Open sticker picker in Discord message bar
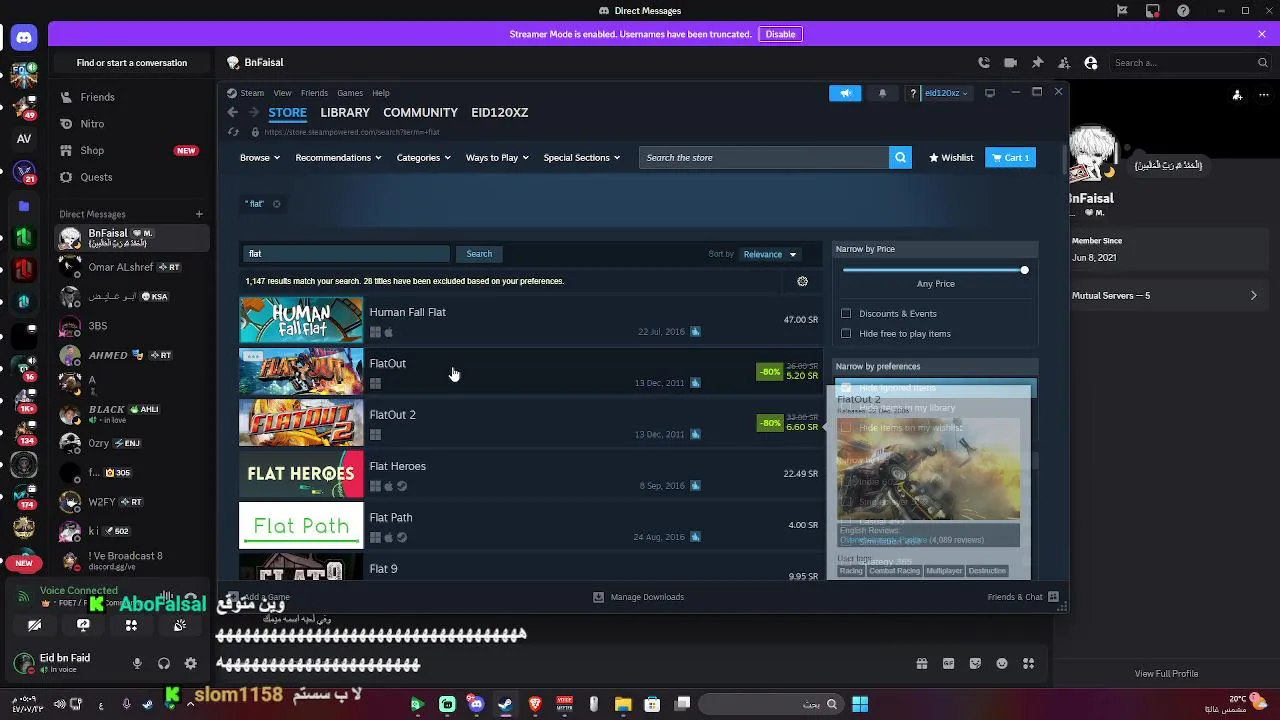This screenshot has width=1280, height=720. pos(975,663)
